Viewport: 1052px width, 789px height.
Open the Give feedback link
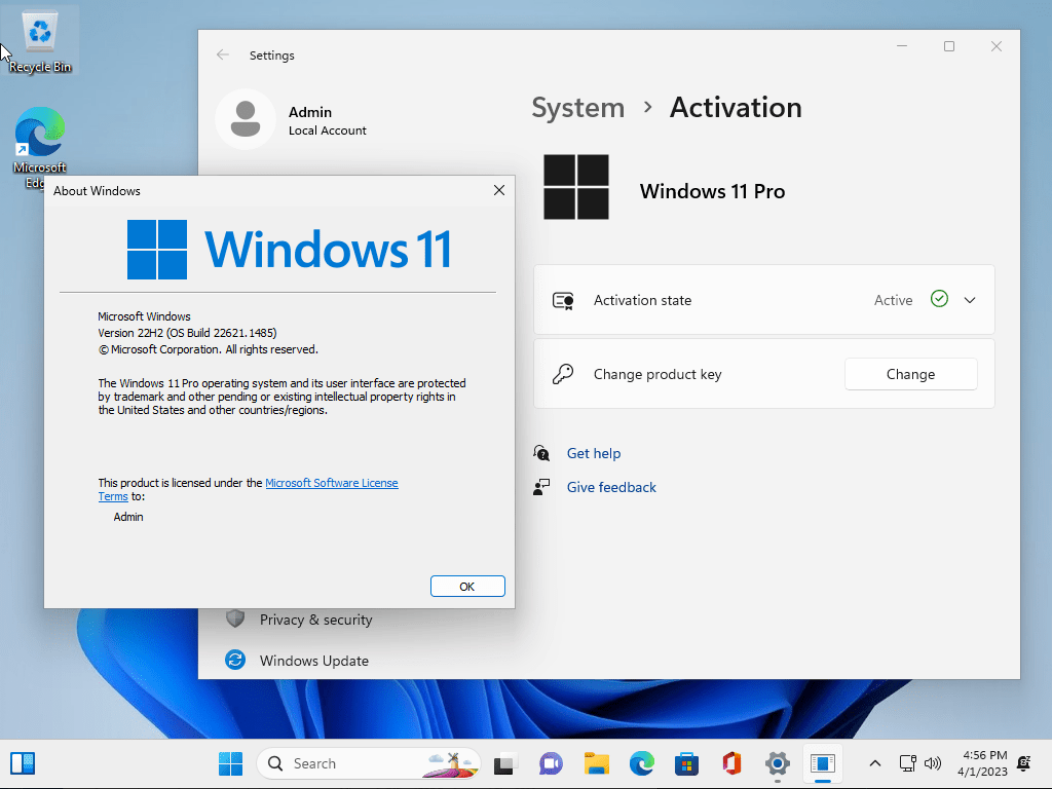click(x=611, y=487)
